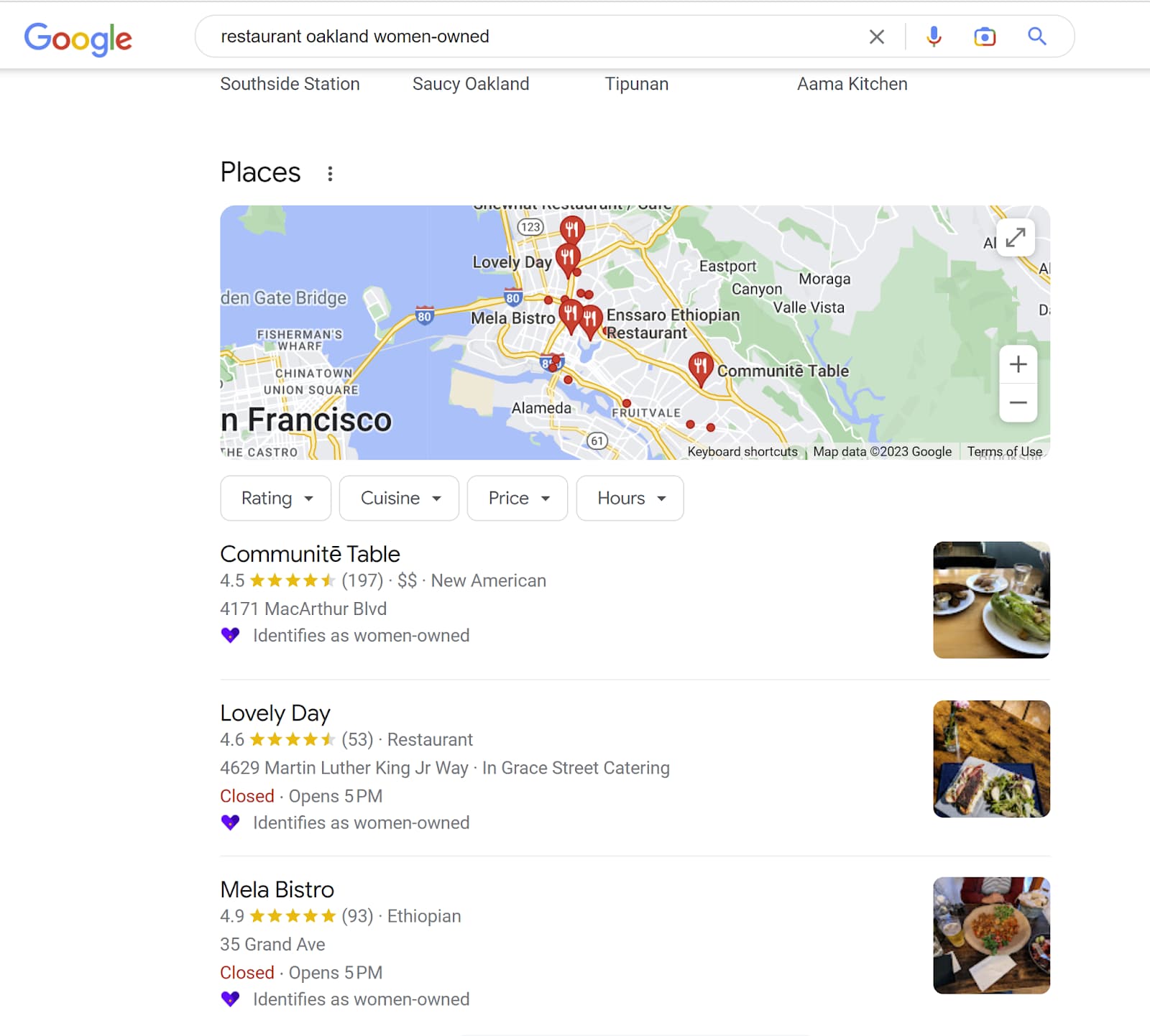The height and width of the screenshot is (1036, 1150).
Task: Expand the map to full view
Action: [1015, 238]
